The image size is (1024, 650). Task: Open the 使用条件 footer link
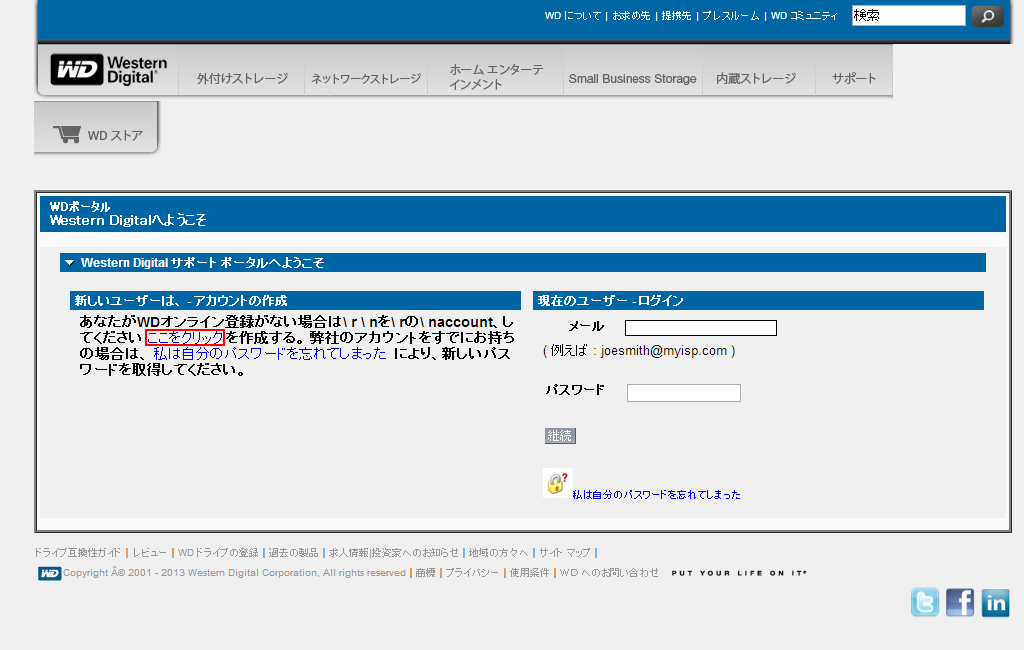530,573
